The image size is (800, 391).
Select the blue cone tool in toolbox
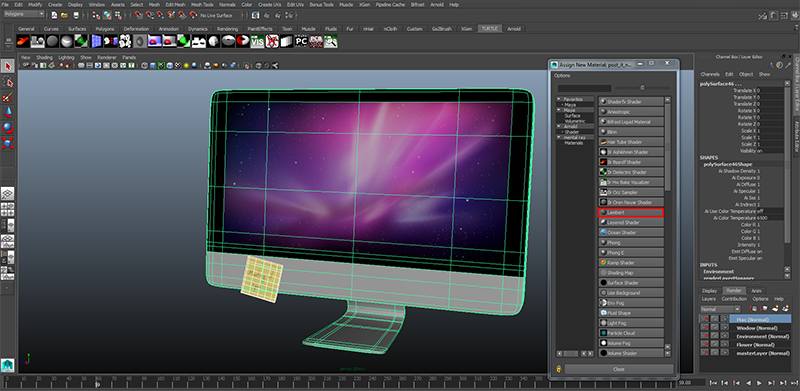pos(8,112)
